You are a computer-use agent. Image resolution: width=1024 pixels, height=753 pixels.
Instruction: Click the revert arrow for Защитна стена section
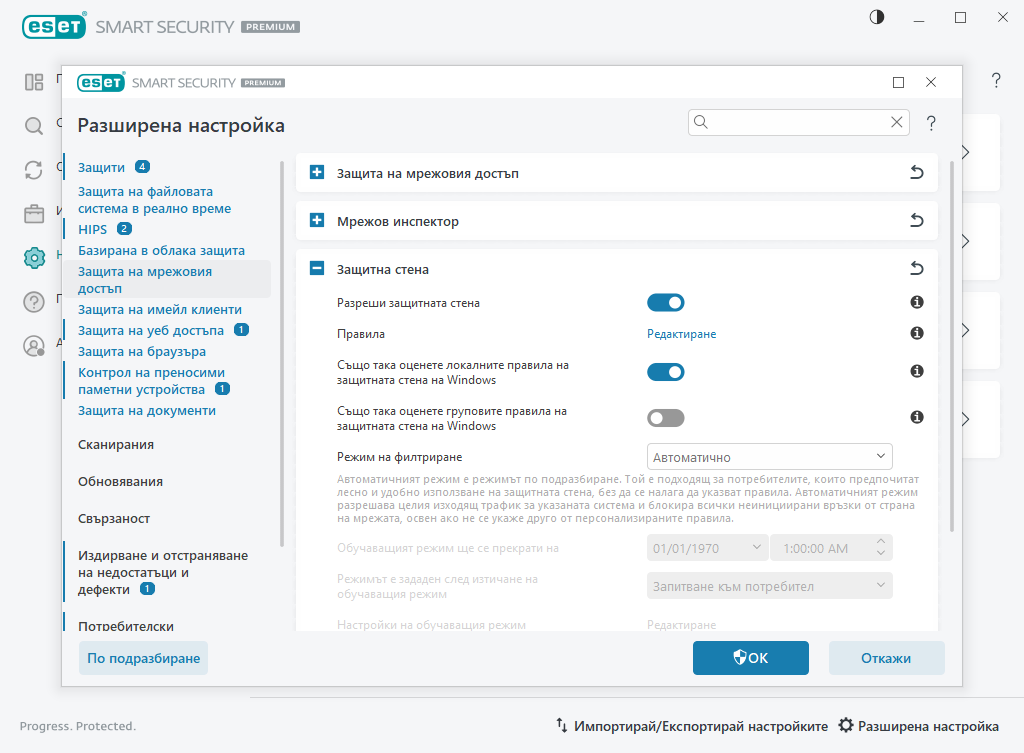tap(916, 269)
